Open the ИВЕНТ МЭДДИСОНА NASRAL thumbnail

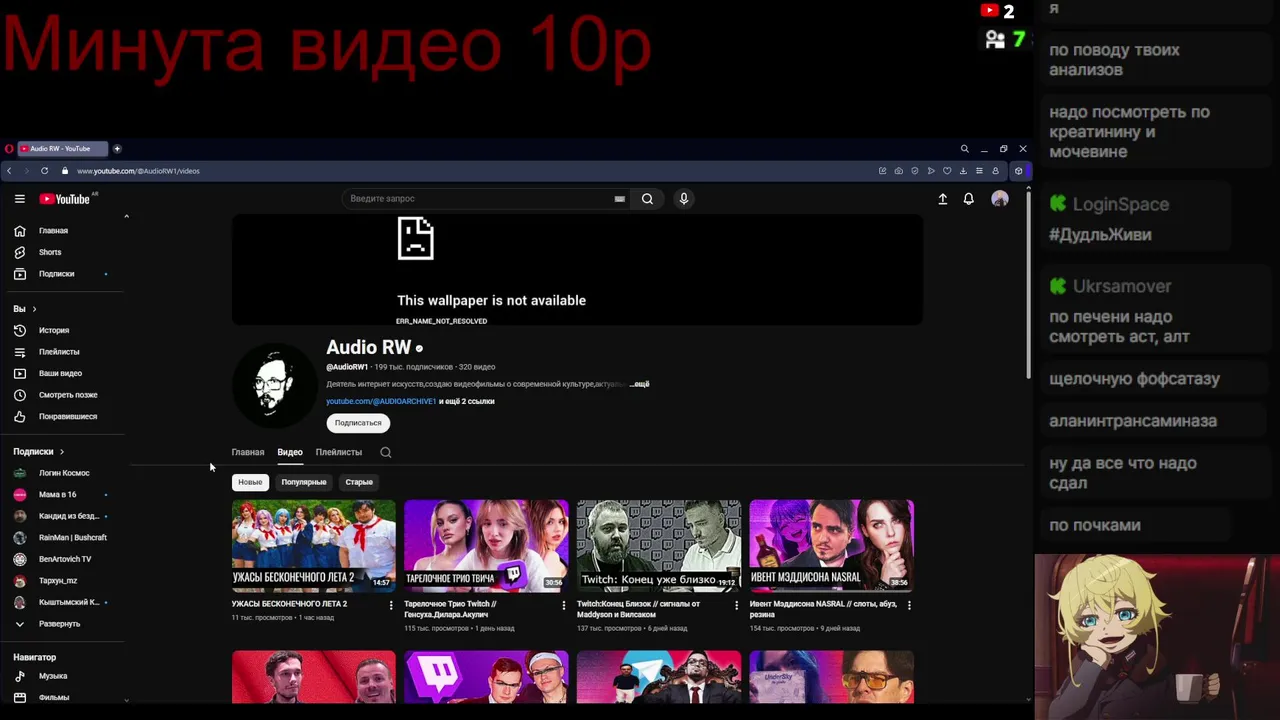[832, 546]
